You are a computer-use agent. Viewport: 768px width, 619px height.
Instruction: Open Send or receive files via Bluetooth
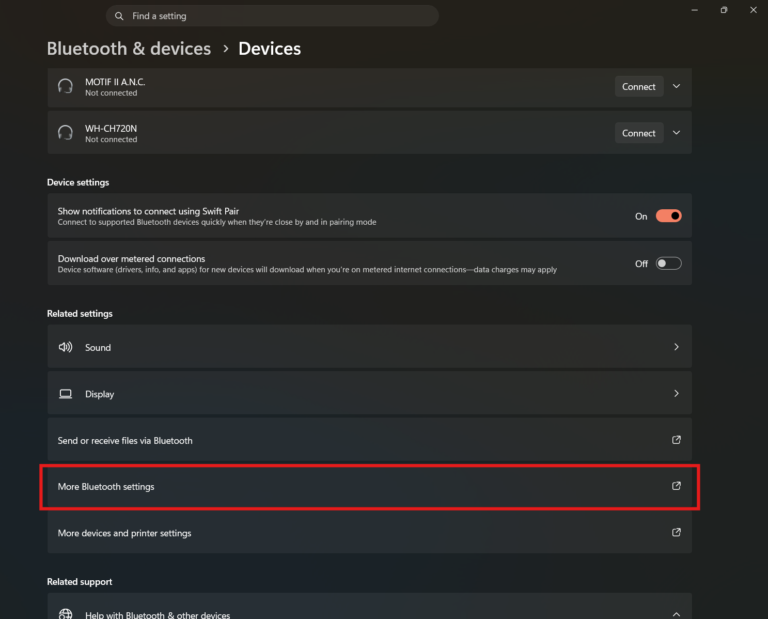point(370,440)
